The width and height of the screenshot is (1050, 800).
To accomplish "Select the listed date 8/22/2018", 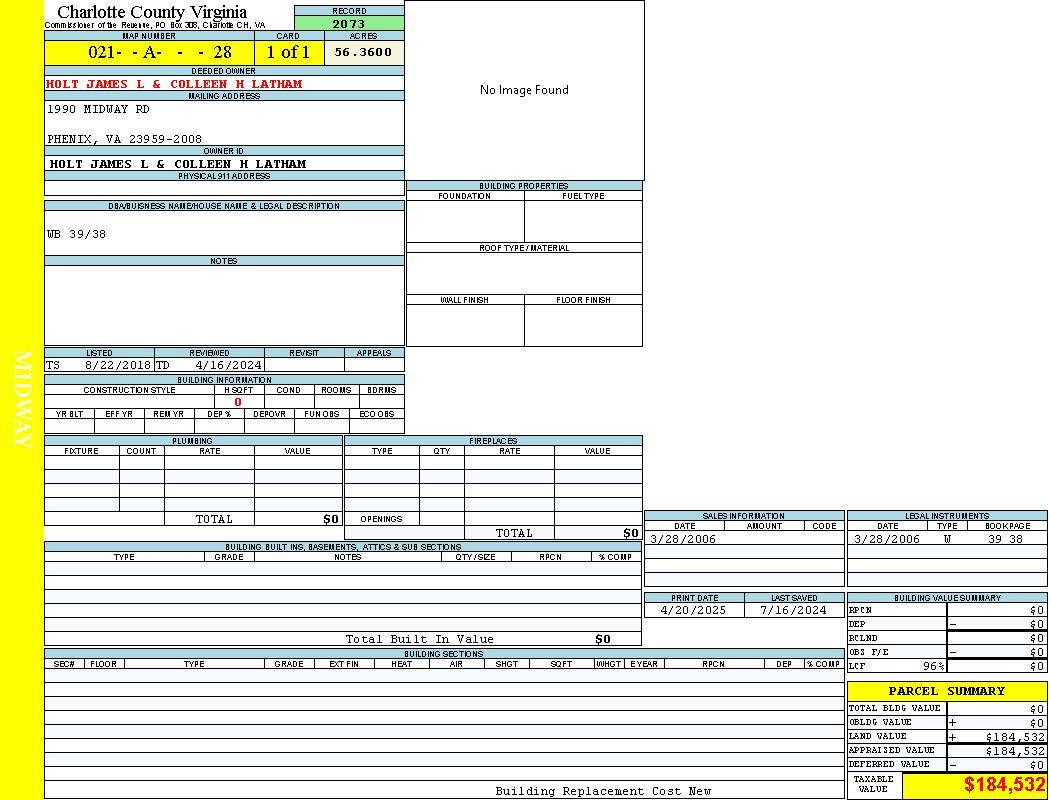I will click(117, 365).
